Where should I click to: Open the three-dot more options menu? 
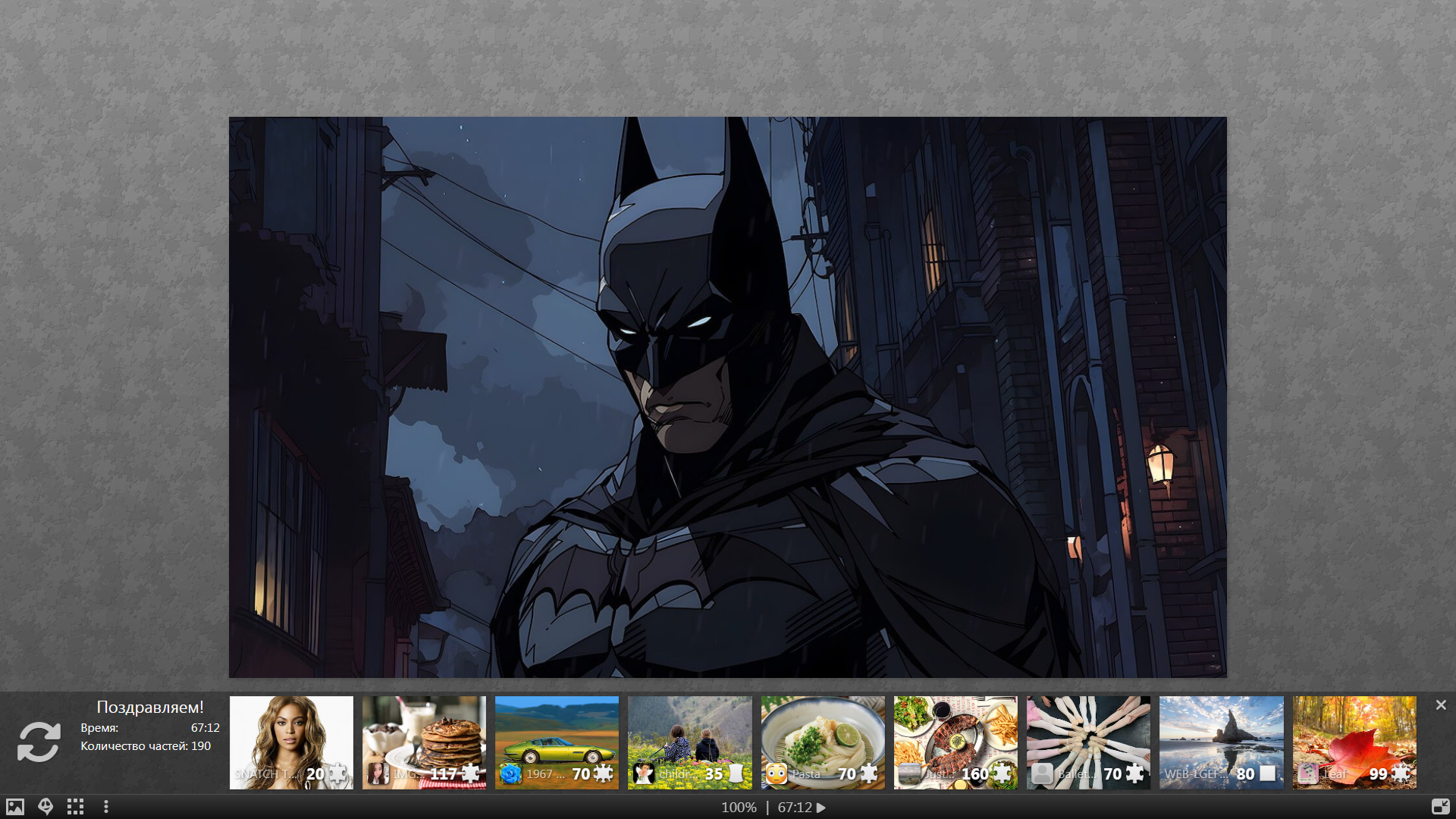tap(106, 807)
